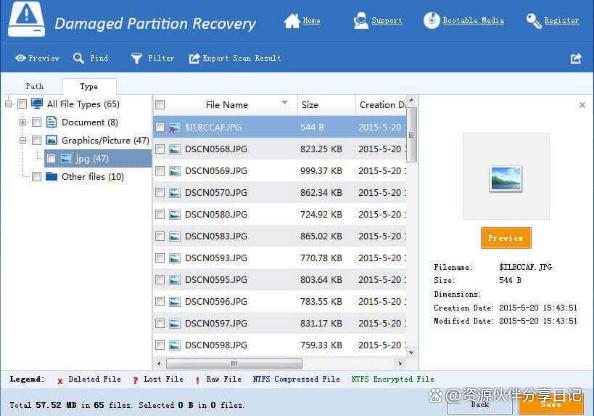Click the Bootable Media disc icon

[x=431, y=20]
